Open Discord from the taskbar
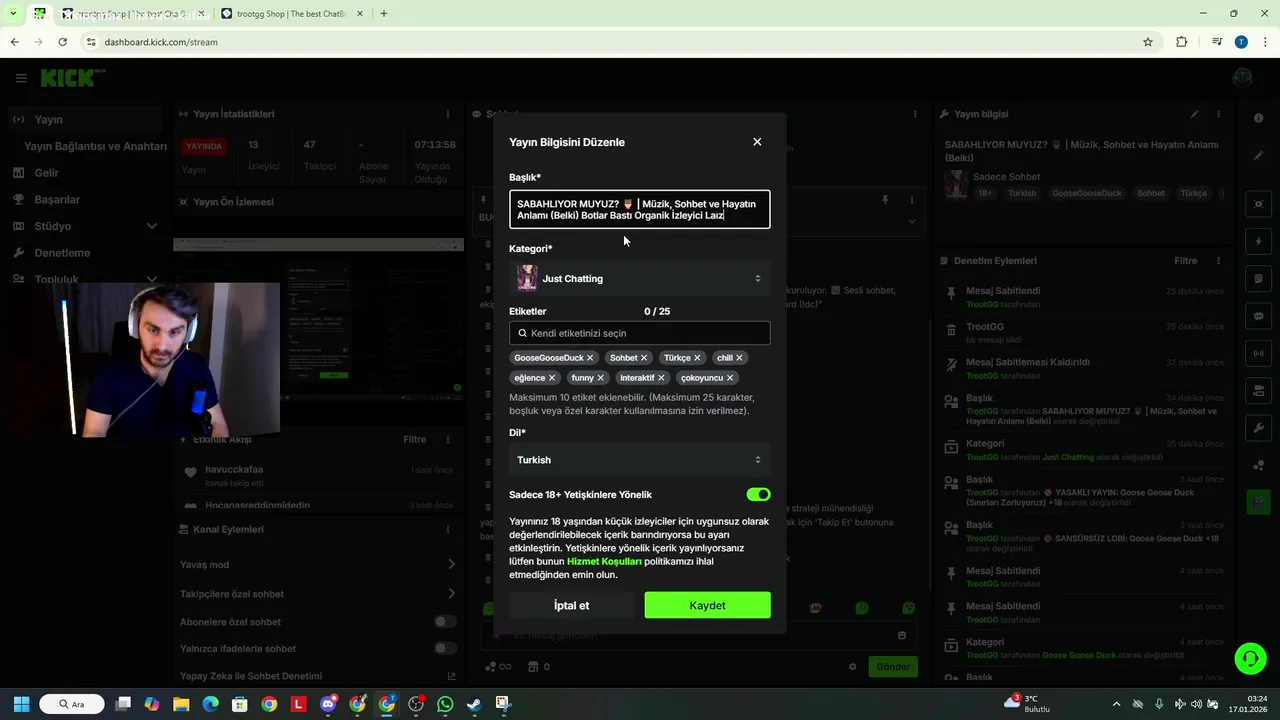Viewport: 1280px width, 720px height. click(x=328, y=704)
